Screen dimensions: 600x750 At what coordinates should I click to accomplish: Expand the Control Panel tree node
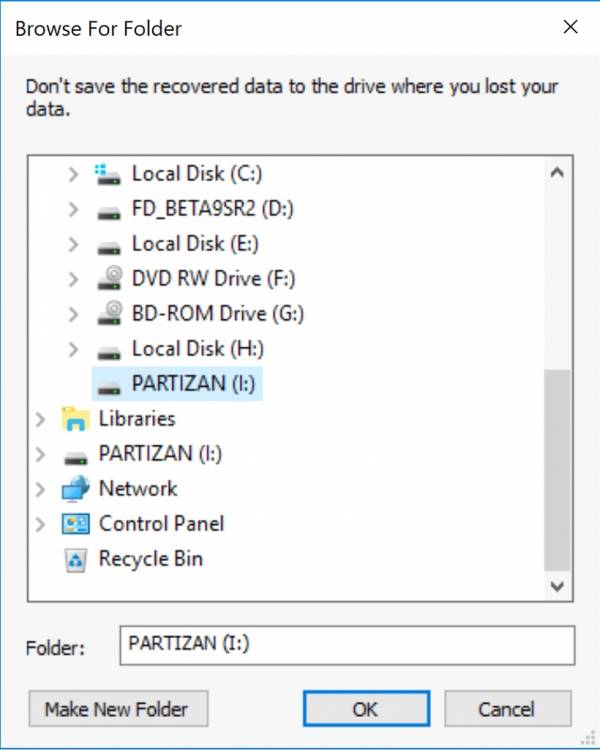(x=40, y=524)
